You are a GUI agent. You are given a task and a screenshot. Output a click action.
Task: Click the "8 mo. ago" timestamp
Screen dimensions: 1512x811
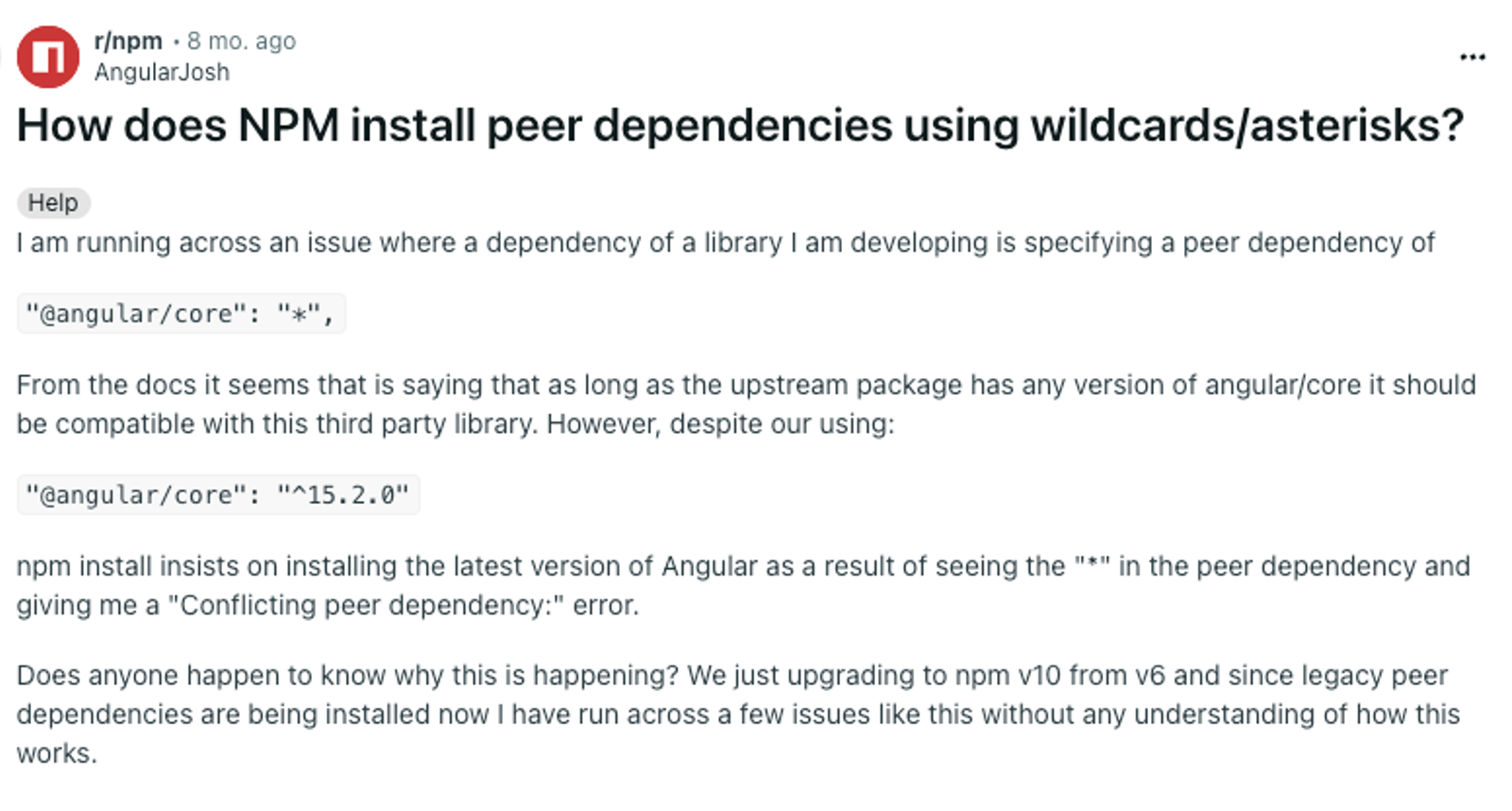tap(241, 41)
